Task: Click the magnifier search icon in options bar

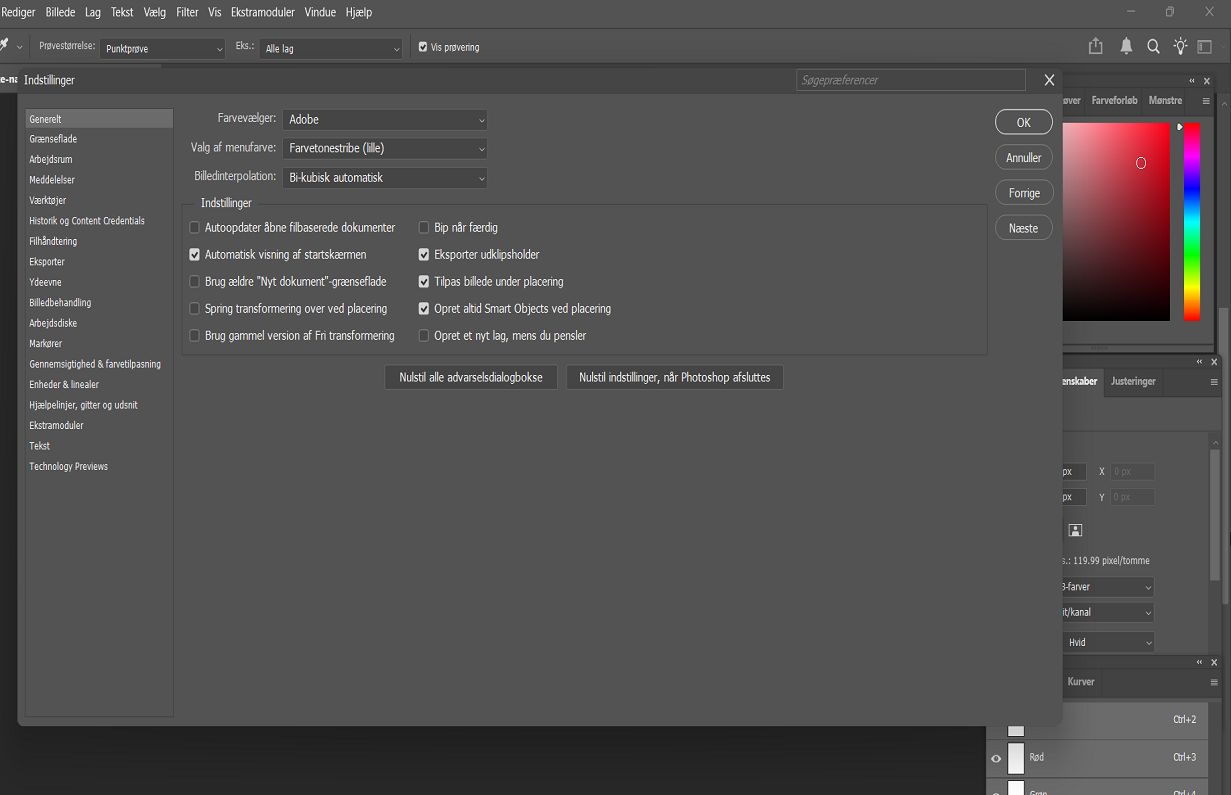Action: (x=1153, y=46)
